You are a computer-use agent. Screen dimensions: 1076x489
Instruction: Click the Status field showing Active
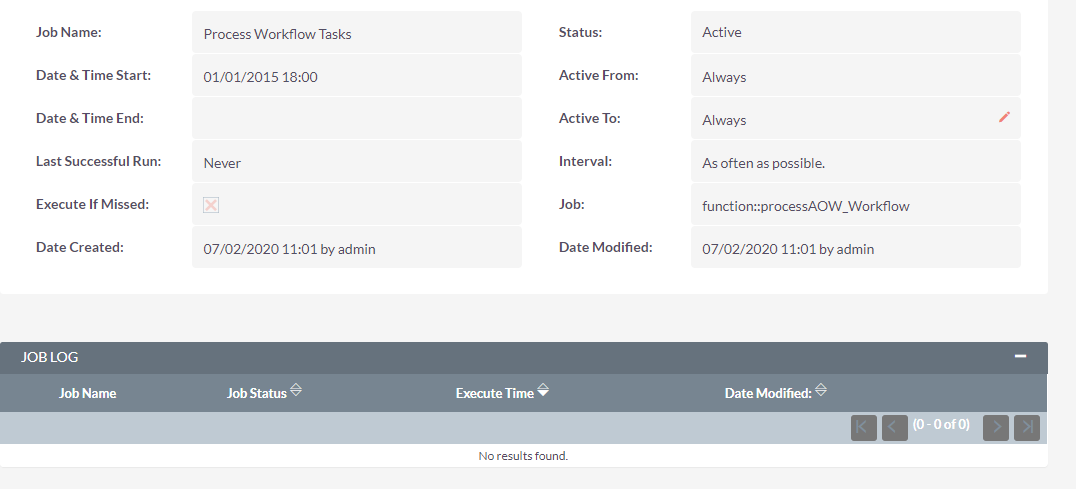pos(721,32)
